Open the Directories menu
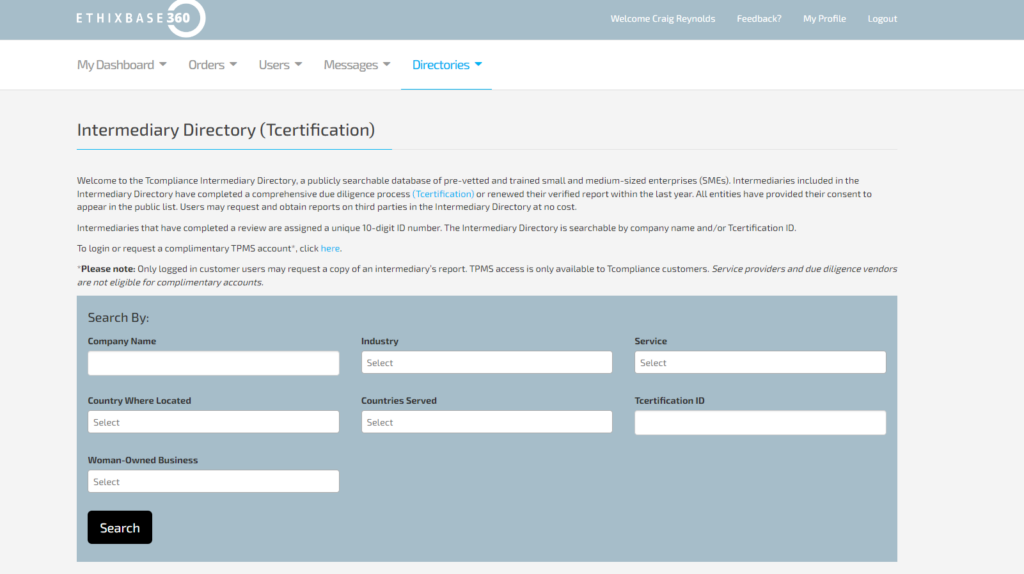Screen dimensions: 1024x574 point(447,65)
